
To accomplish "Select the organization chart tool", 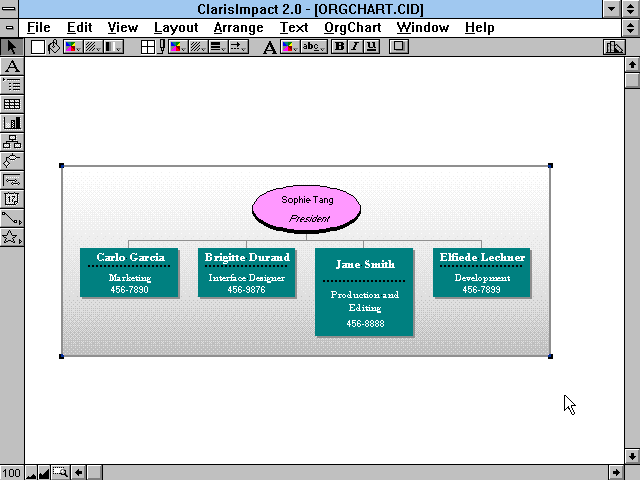I will 12,142.
